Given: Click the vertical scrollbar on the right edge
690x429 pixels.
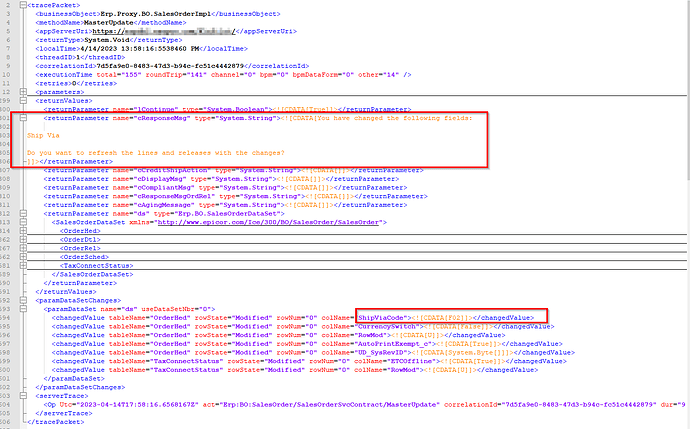Looking at the screenshot, I should pos(687,88).
